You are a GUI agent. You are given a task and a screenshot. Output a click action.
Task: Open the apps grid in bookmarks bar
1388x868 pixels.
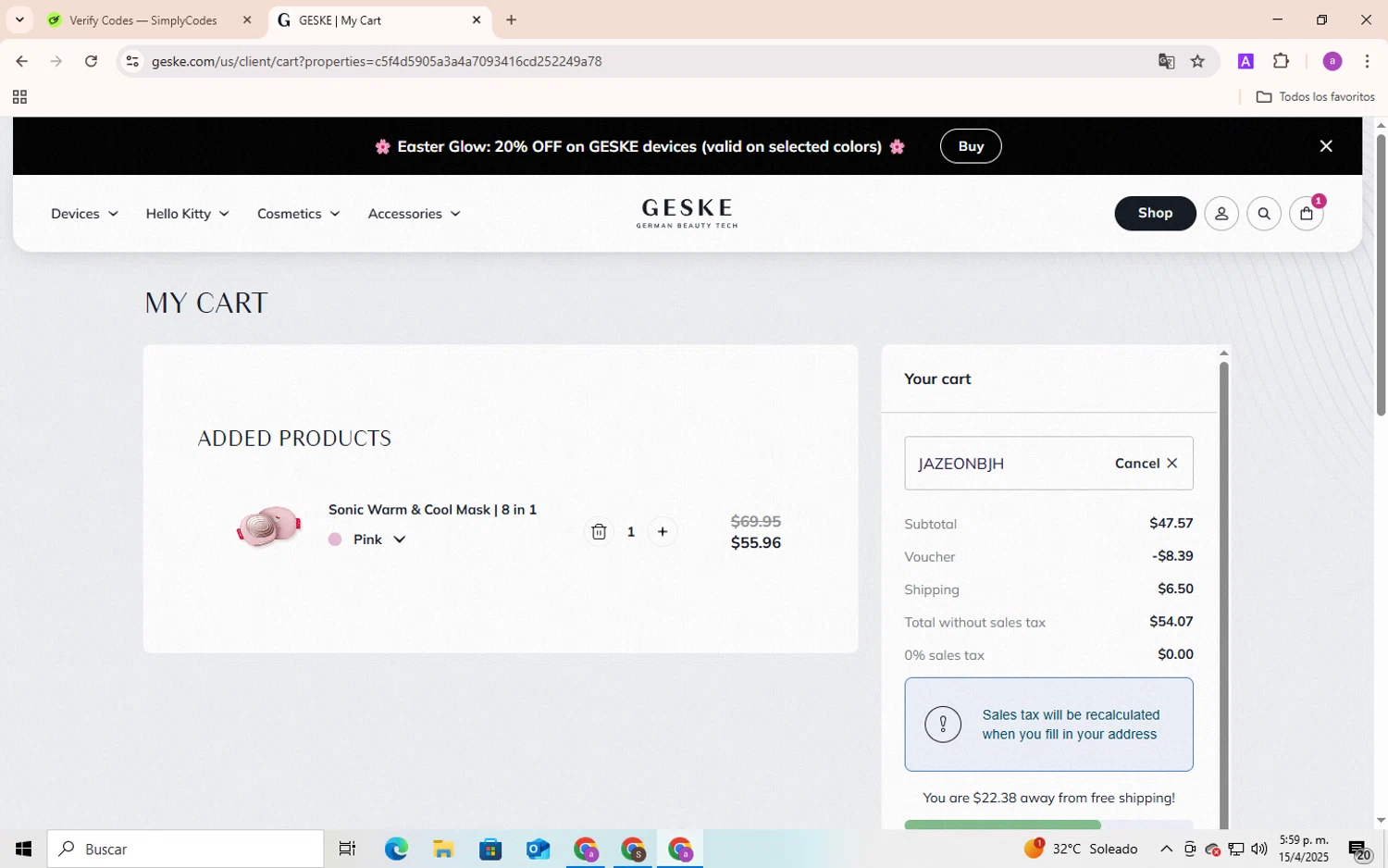coord(19,97)
